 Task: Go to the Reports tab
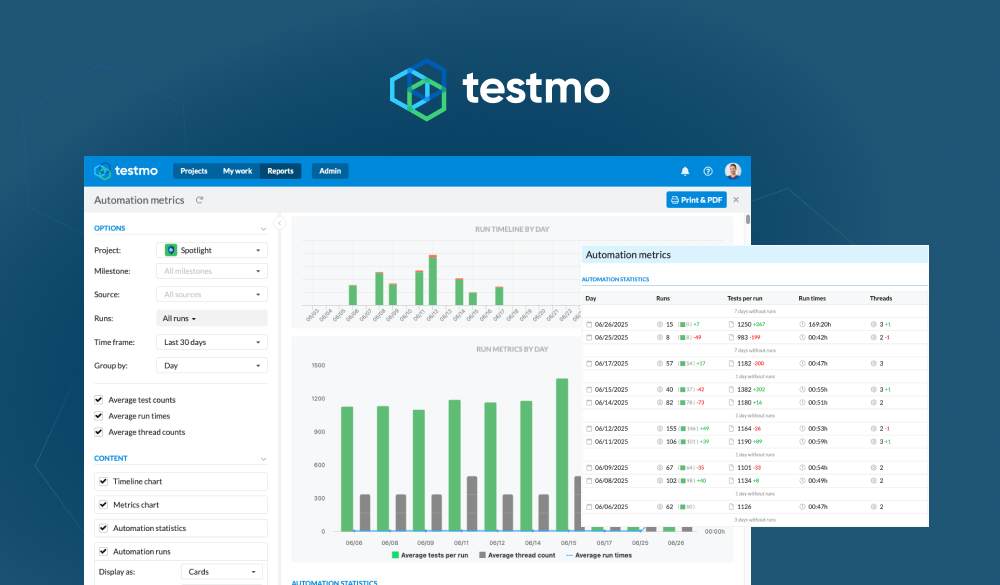(281, 171)
